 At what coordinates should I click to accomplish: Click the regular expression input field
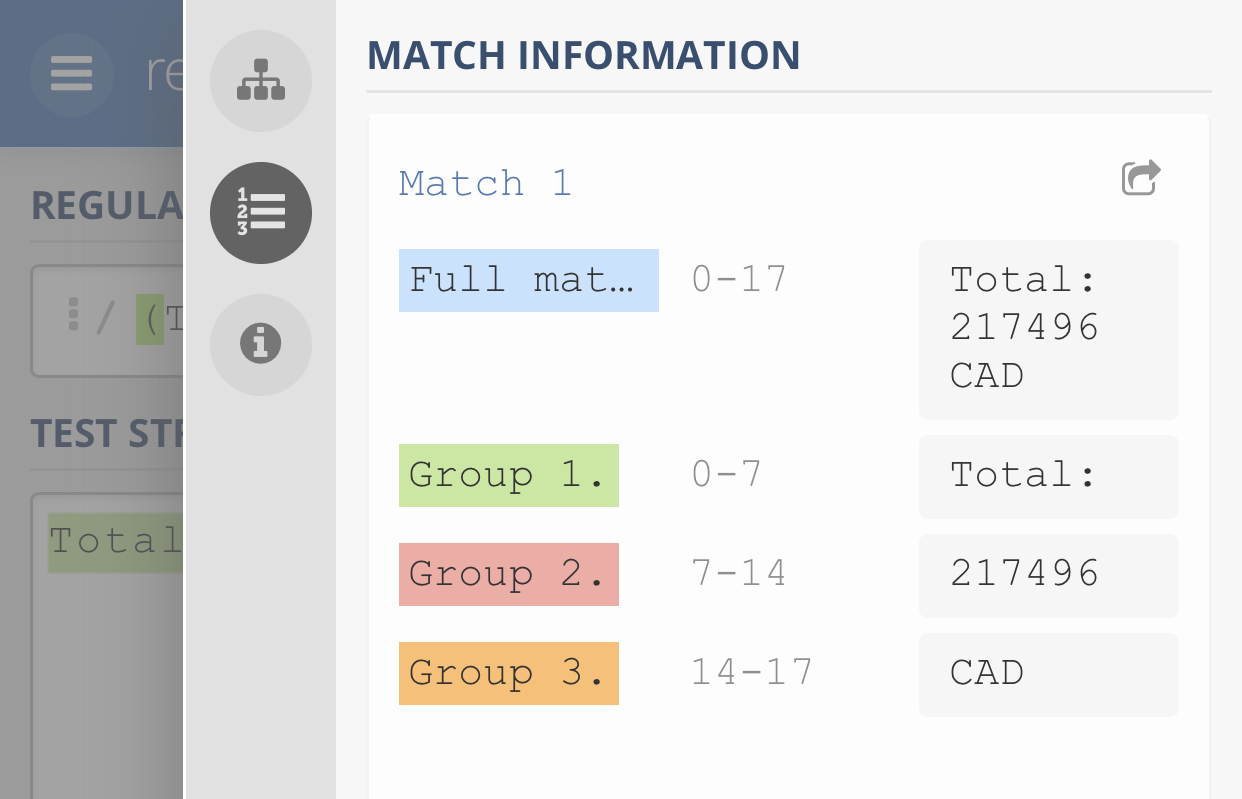[x=110, y=320]
